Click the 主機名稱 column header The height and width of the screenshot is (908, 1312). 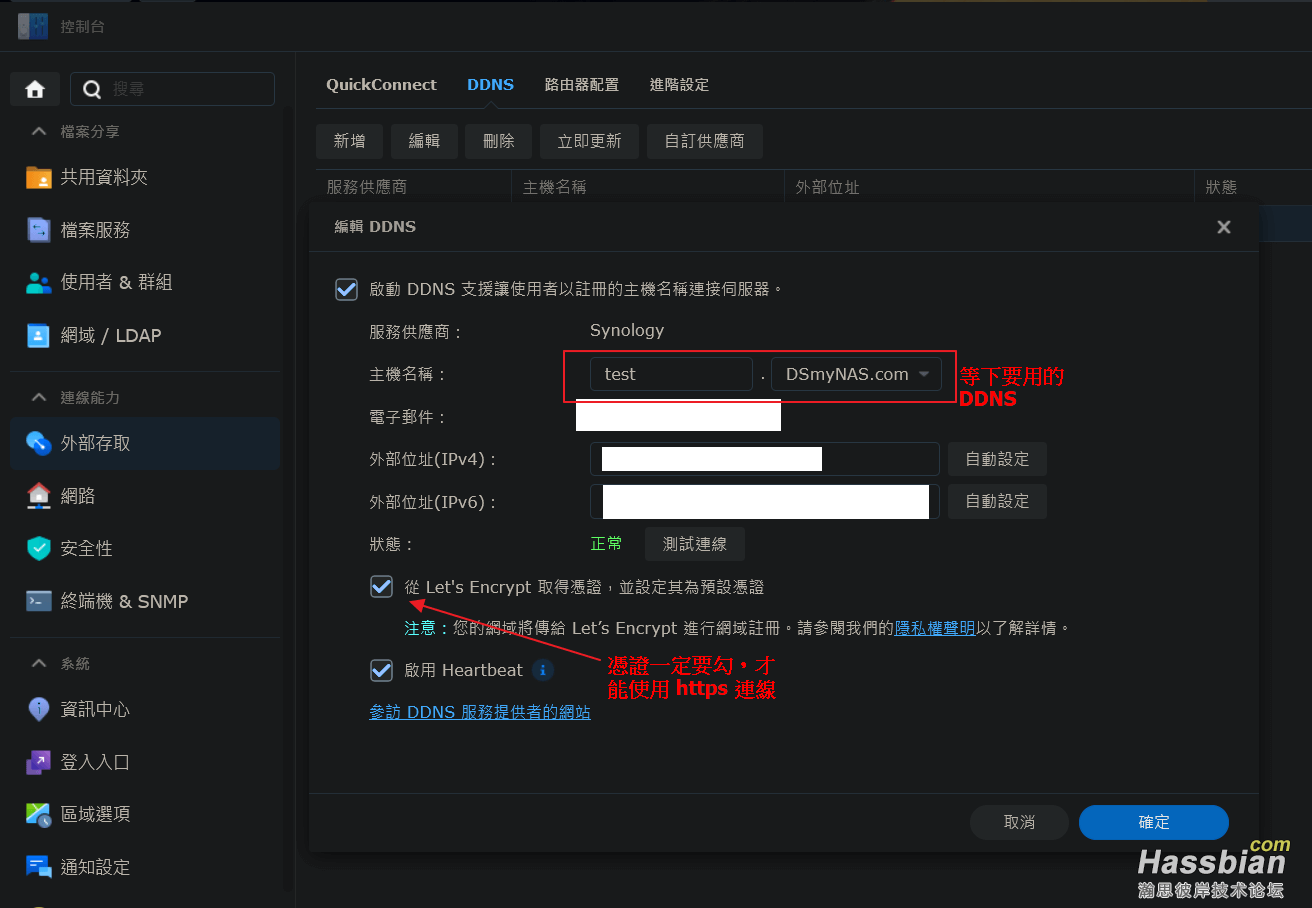tap(647, 187)
